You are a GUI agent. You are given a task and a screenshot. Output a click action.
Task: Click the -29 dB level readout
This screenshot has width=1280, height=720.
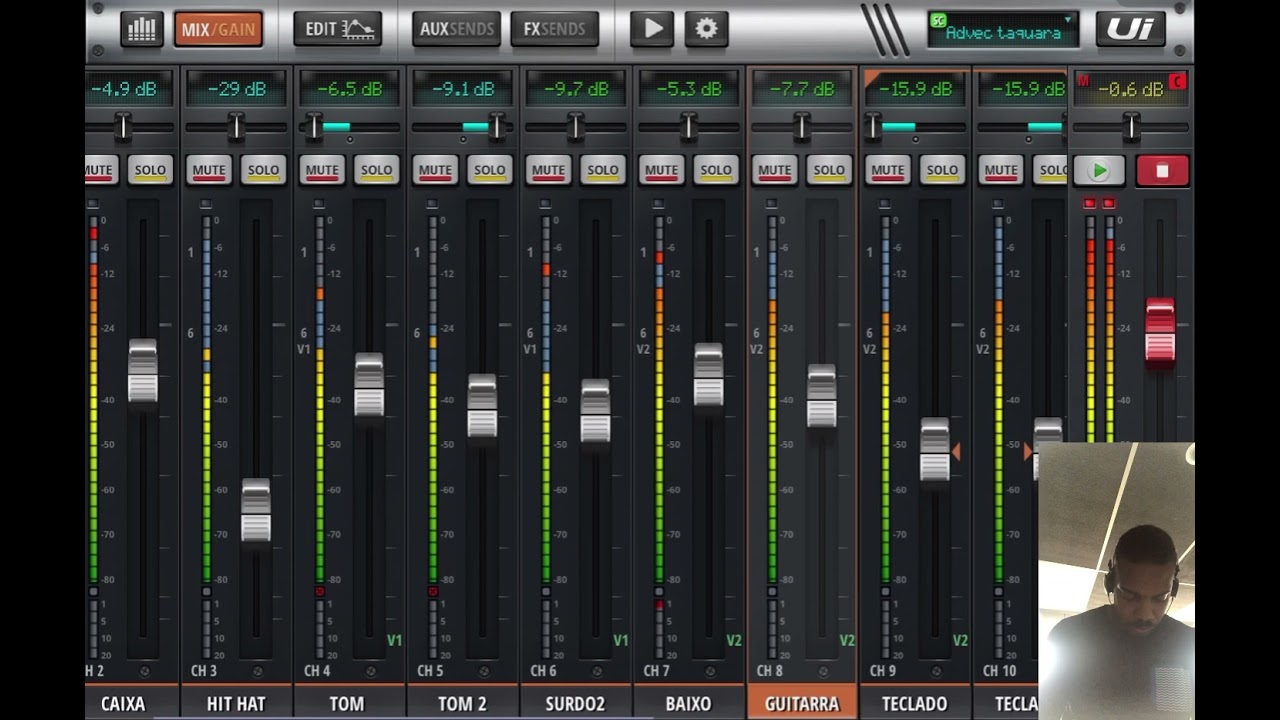[236, 89]
